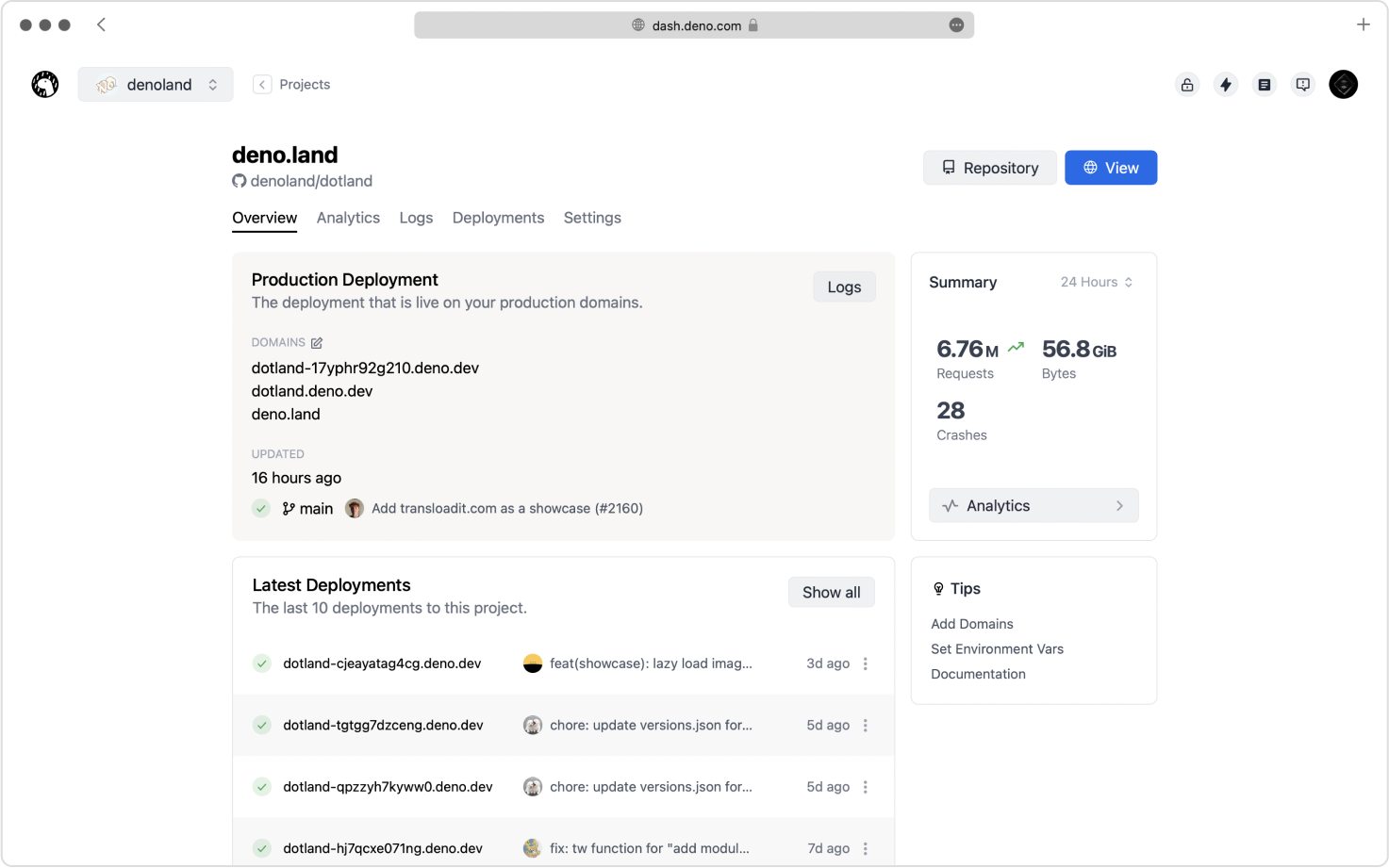
Task: Change the 24 Hours summary range
Action: (1097, 282)
